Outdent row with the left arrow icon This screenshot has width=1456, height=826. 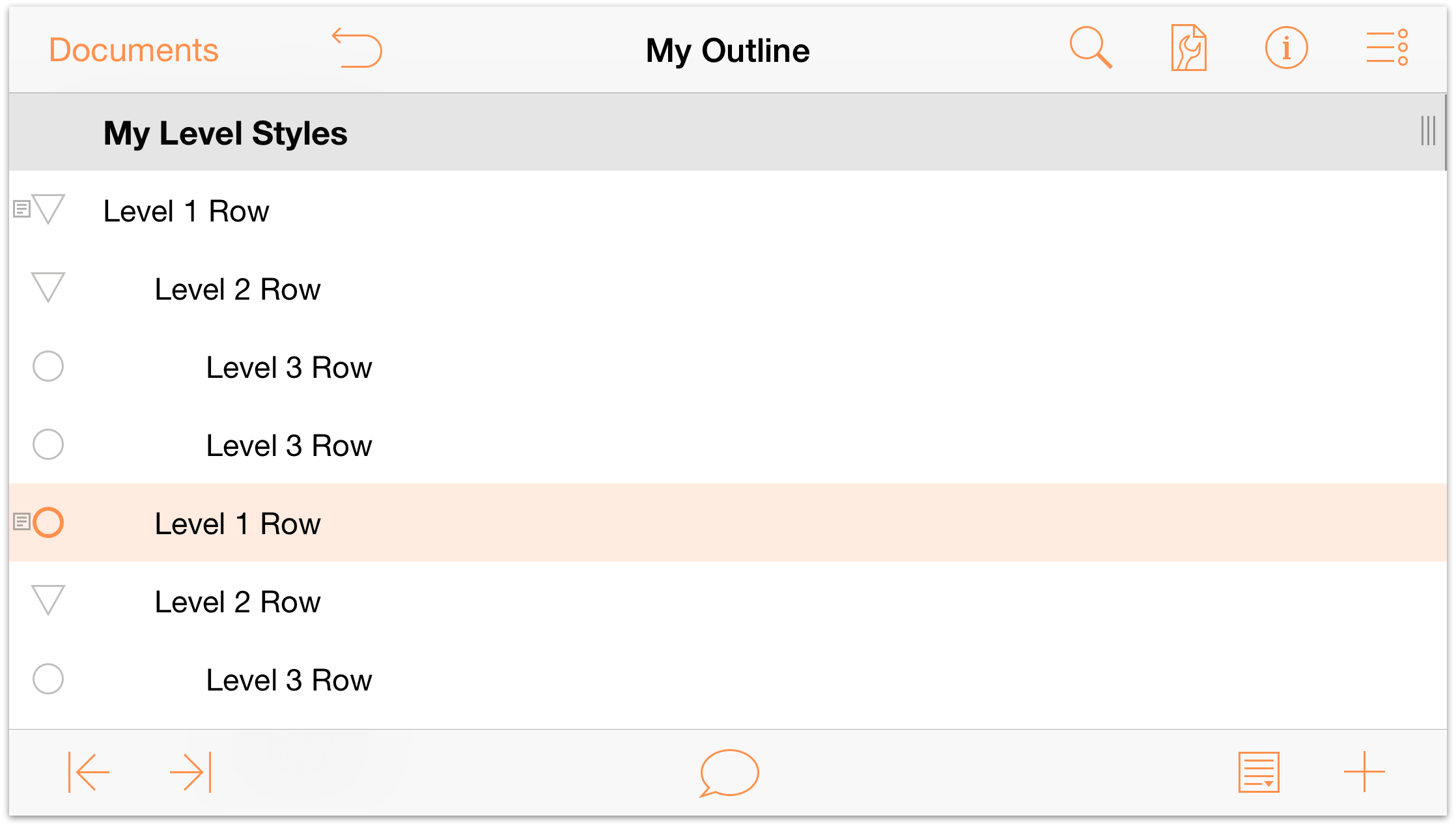(x=89, y=773)
